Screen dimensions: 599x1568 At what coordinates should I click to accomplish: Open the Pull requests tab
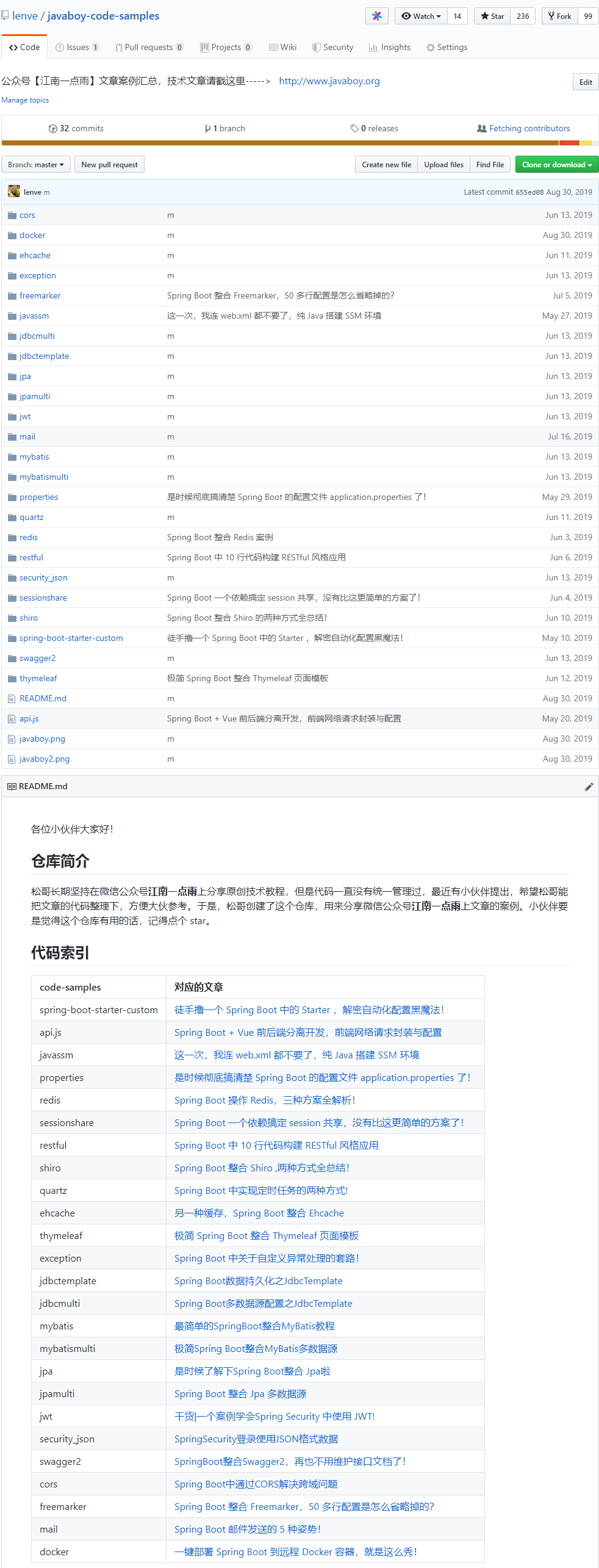149,48
